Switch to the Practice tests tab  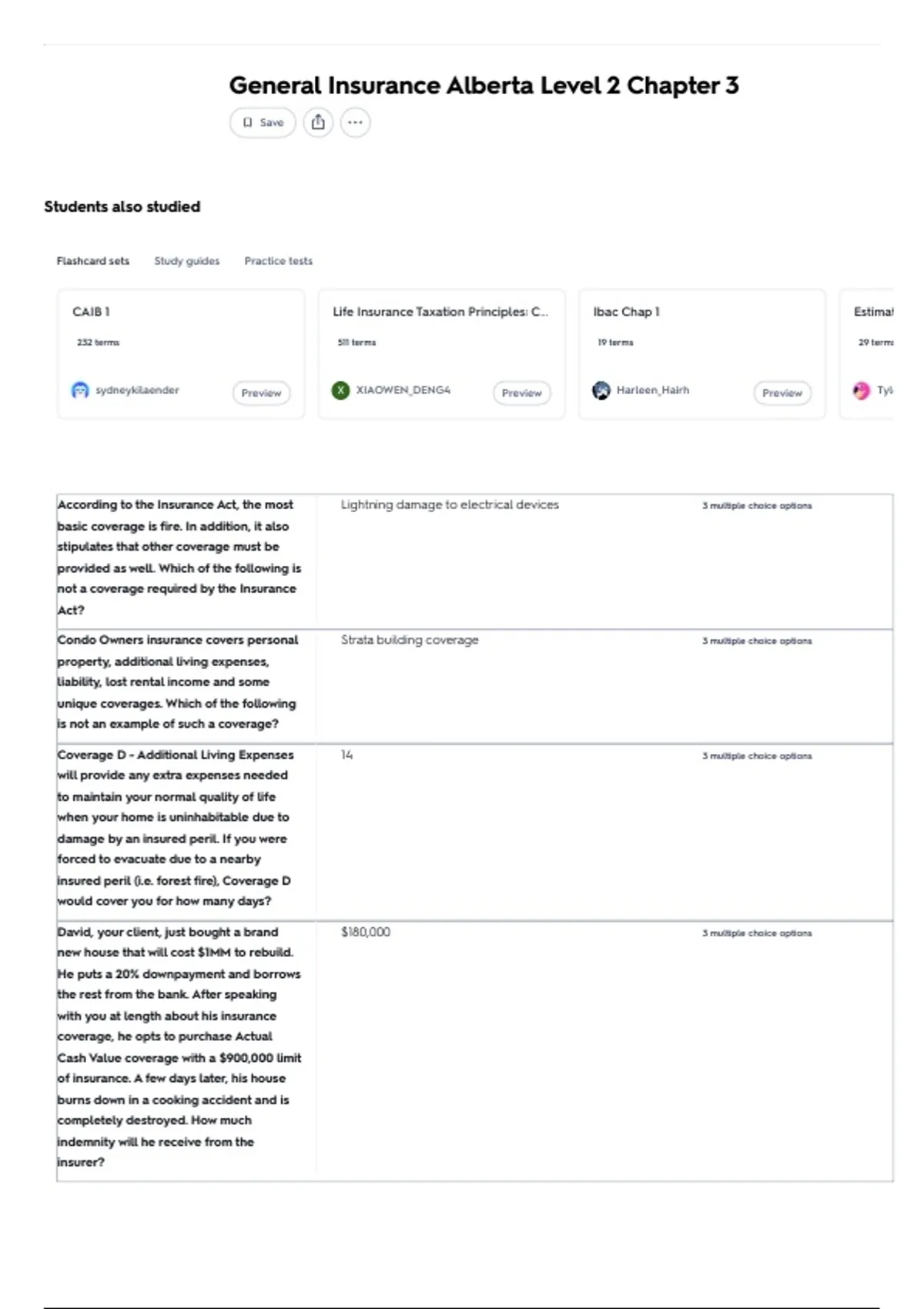(279, 261)
